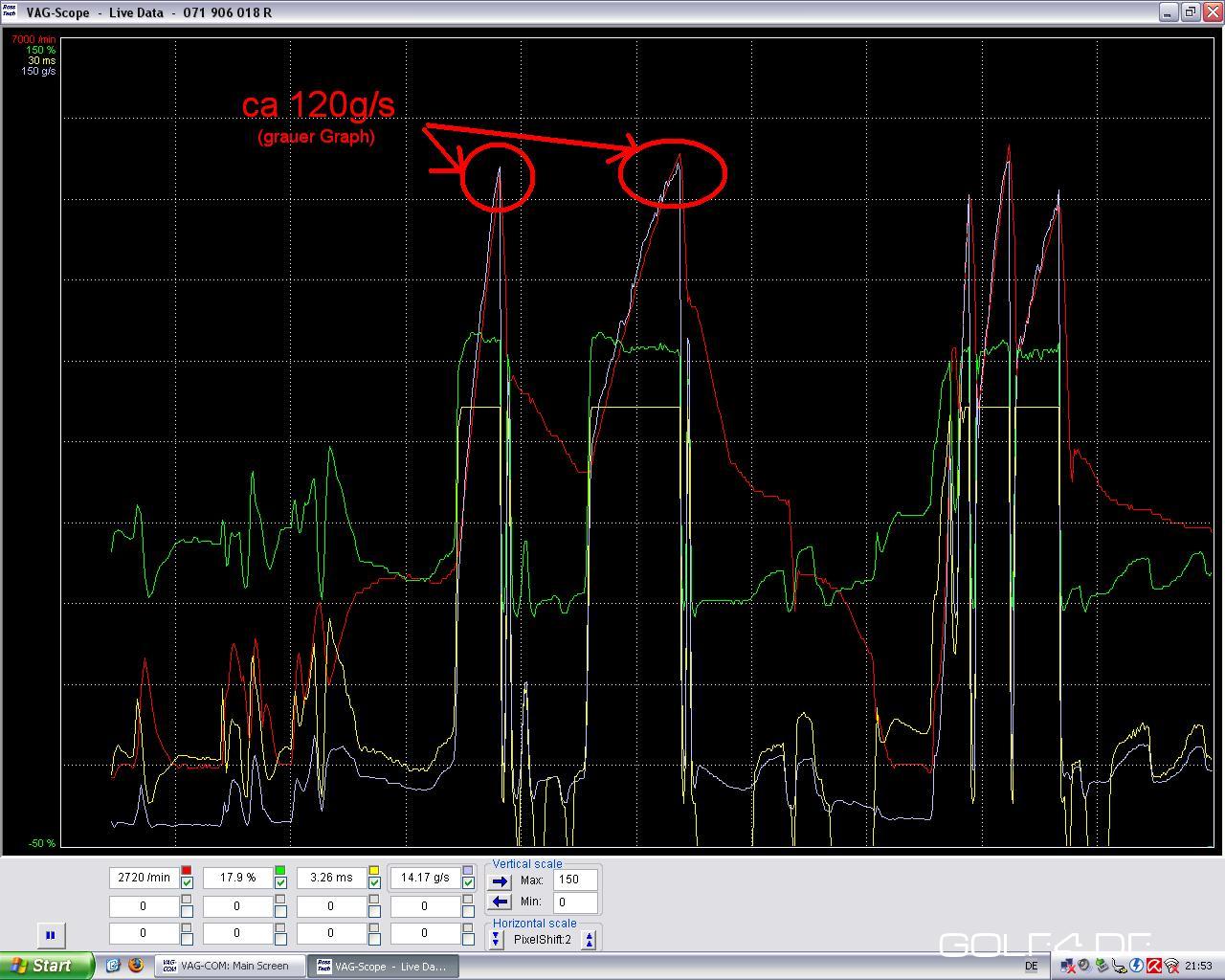Tick the second-row checkbox below 3.26 ms

coord(374,910)
